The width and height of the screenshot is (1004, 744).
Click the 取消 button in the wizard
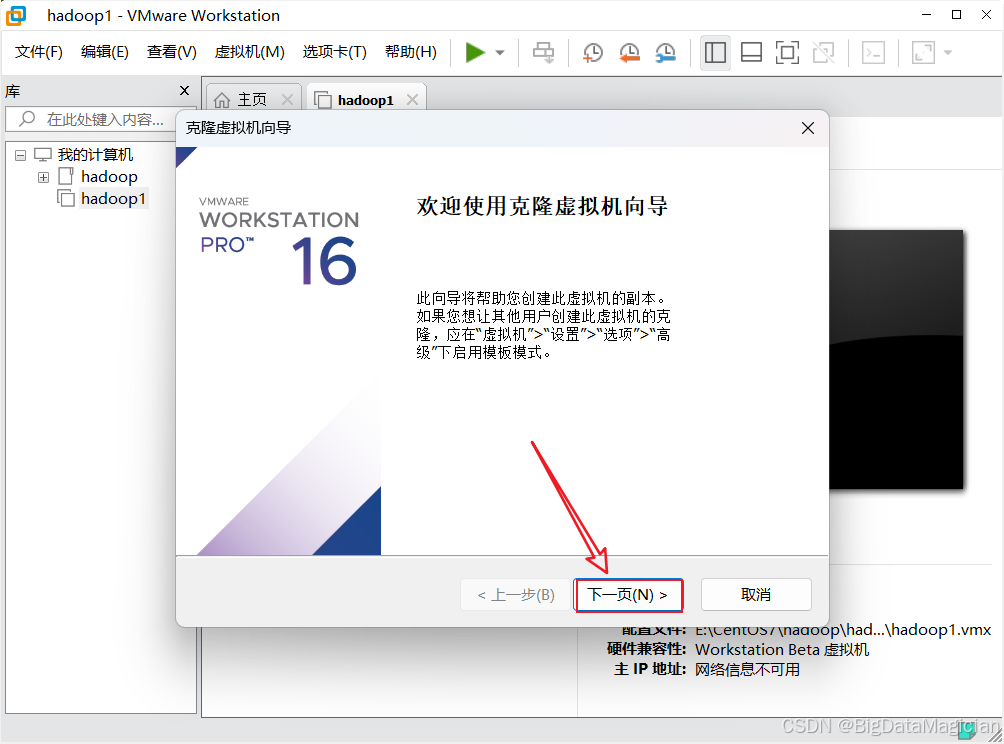point(756,595)
